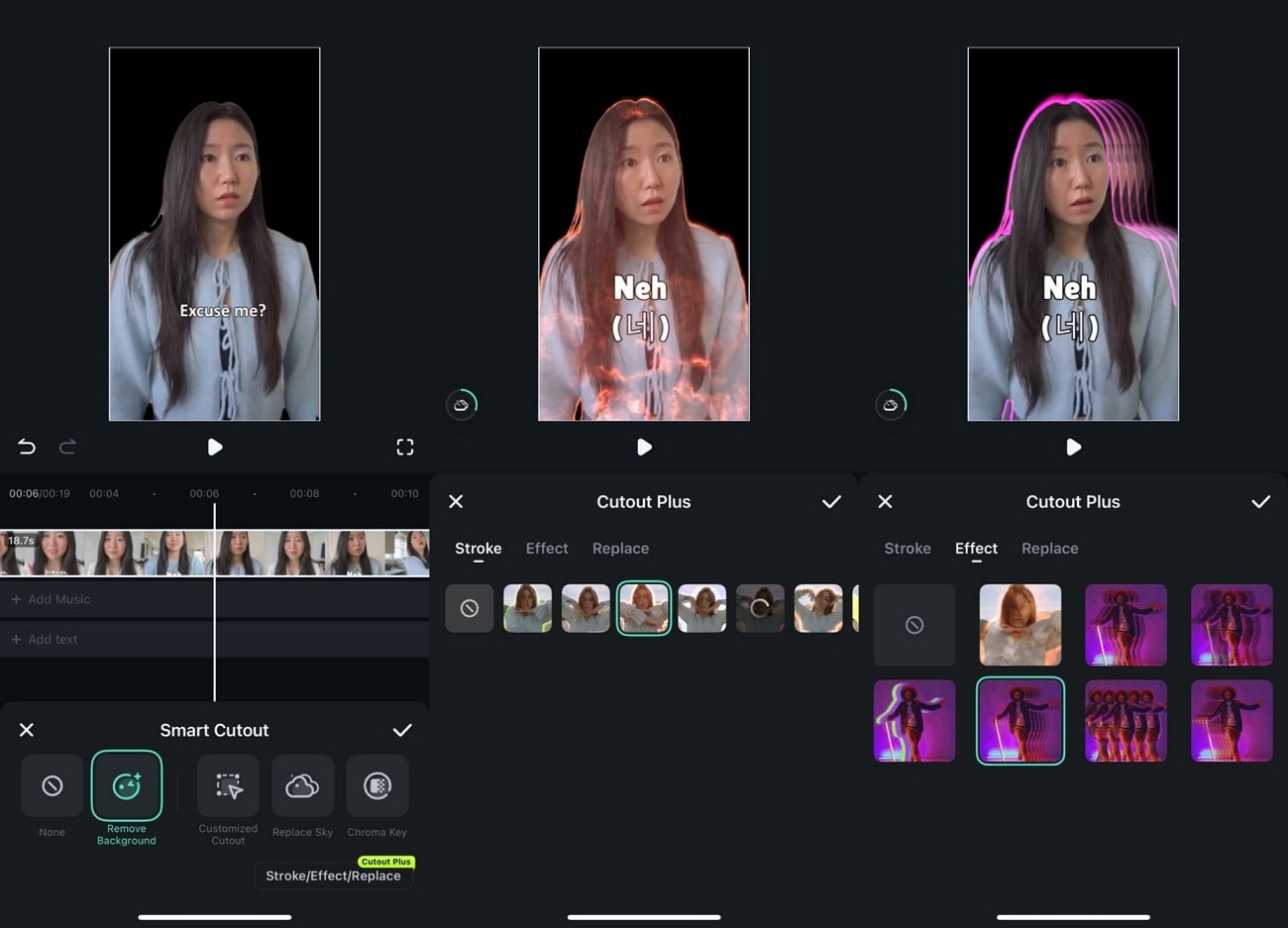The image size is (1288, 928).
Task: Select the no-stroke option
Action: click(x=470, y=608)
